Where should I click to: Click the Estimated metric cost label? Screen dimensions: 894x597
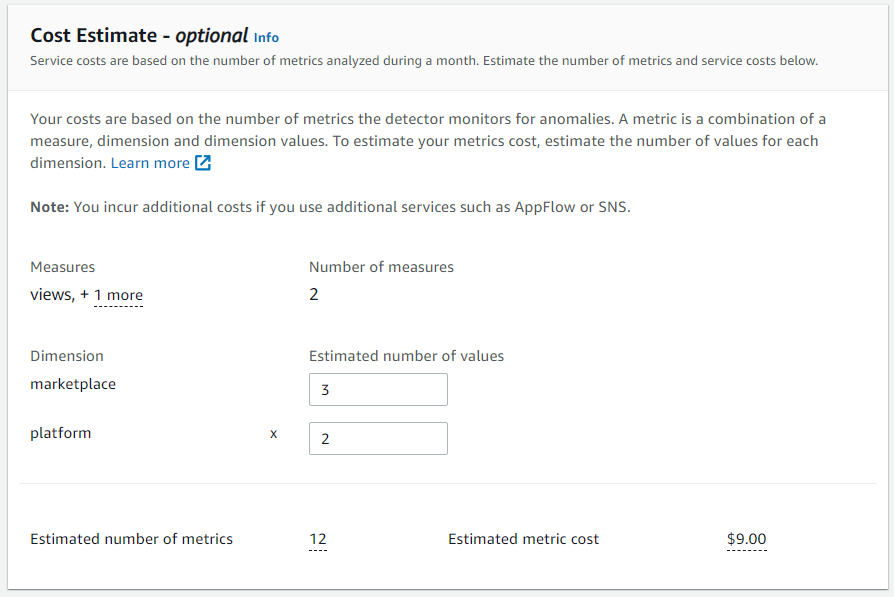523,539
